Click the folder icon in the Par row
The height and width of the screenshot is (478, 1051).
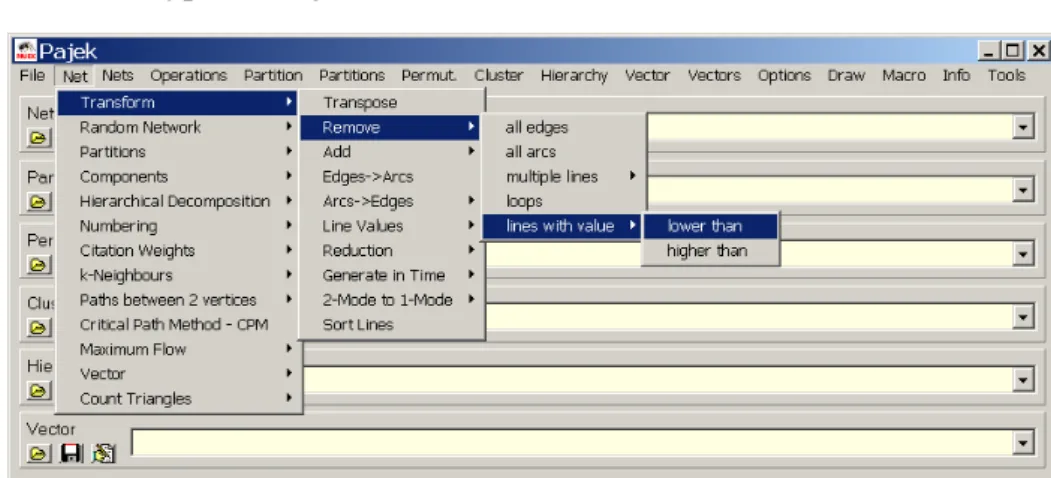38,201
